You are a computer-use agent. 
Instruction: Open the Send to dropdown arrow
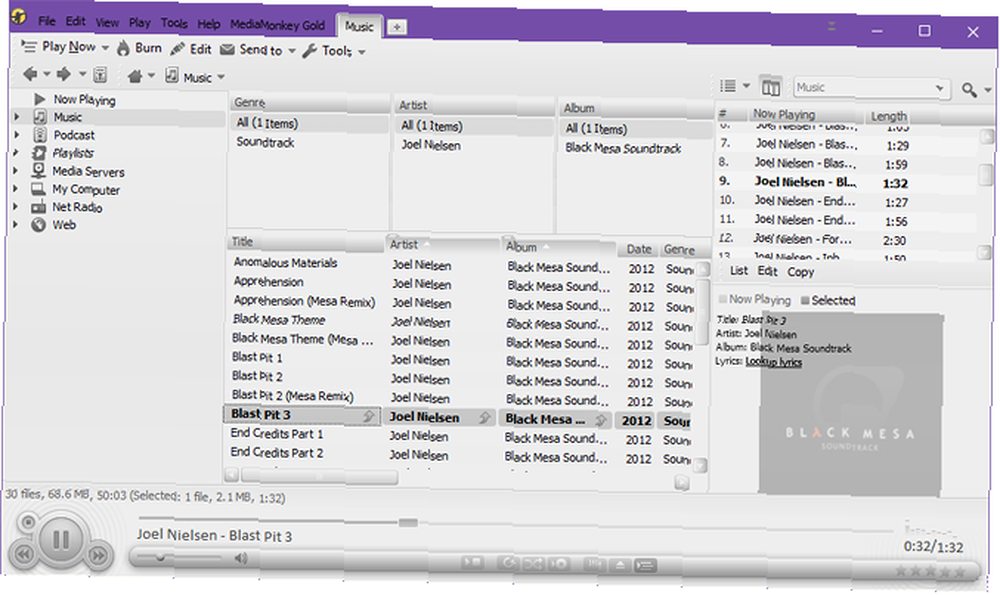point(292,51)
